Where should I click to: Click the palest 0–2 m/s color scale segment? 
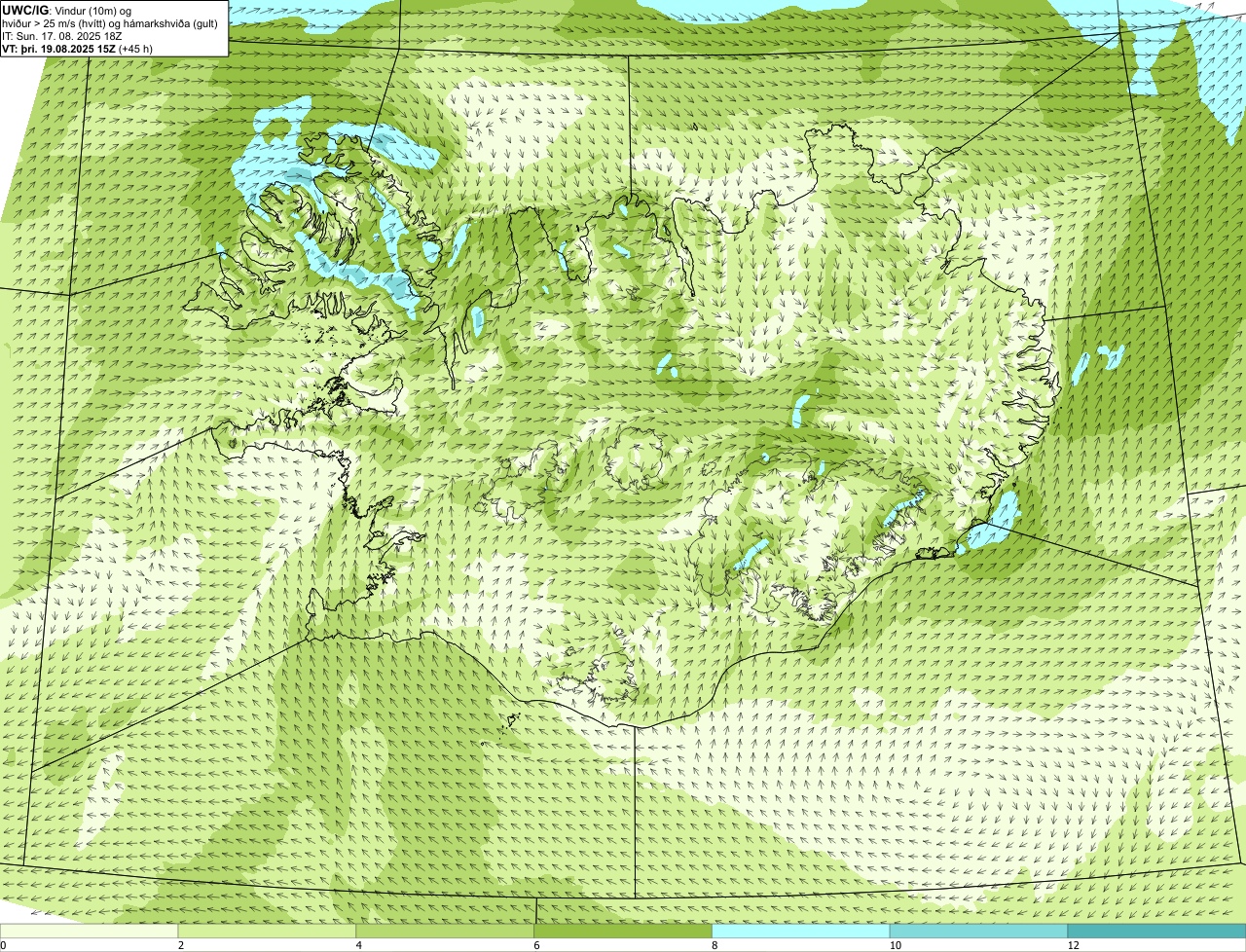(90, 932)
